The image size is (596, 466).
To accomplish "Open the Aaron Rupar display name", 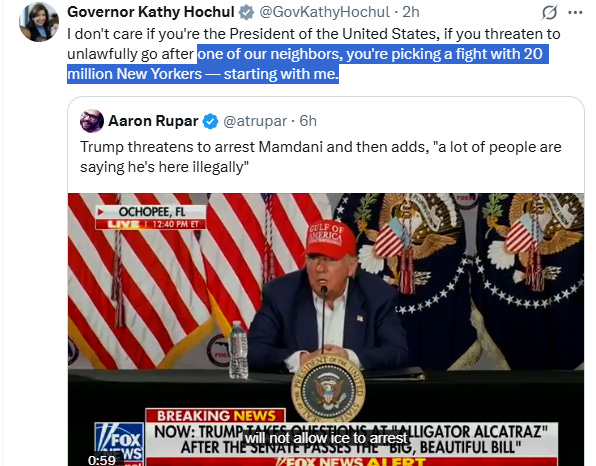I will click(153, 121).
